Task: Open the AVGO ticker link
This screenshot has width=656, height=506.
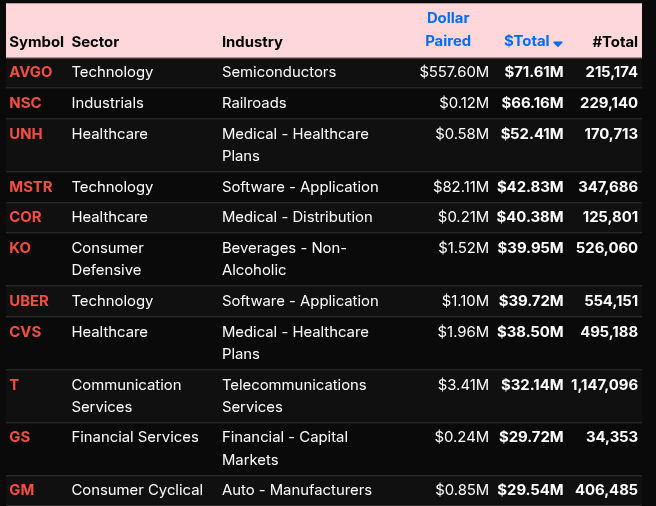Action: click(x=30, y=72)
